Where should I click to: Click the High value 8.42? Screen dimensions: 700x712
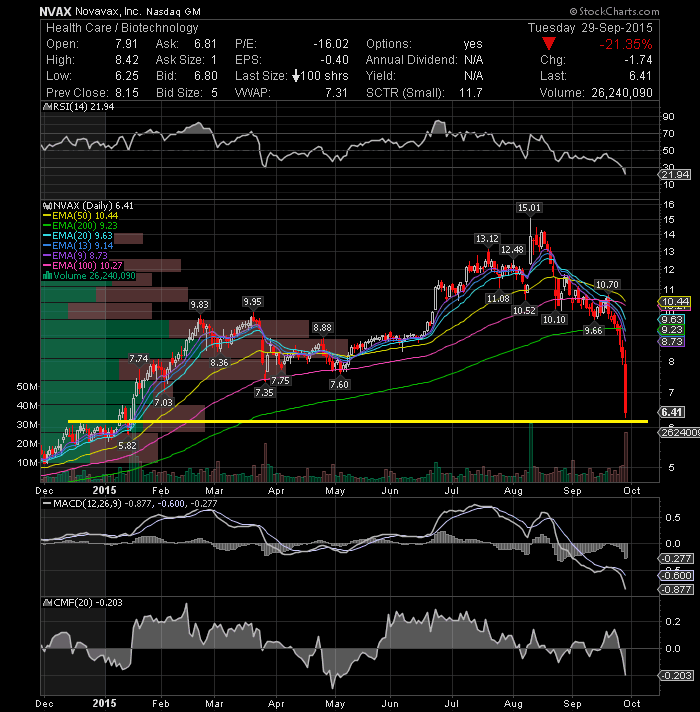click(127, 60)
